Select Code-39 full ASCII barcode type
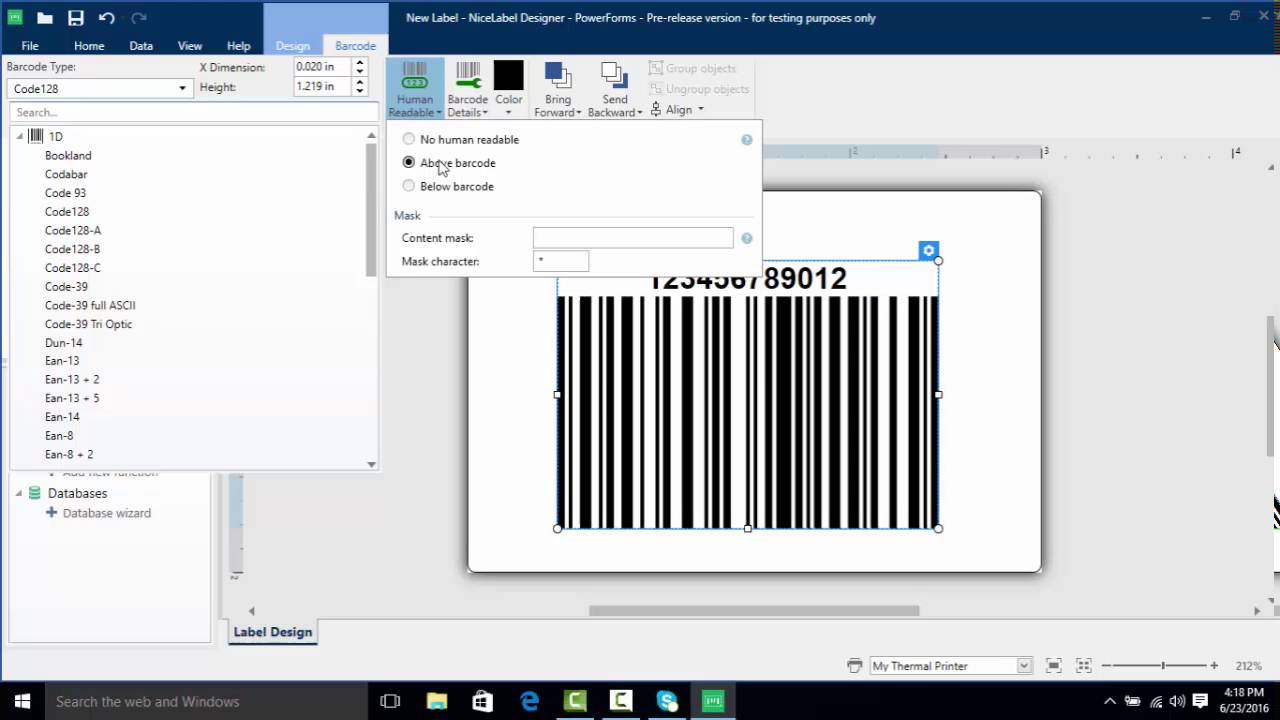The width and height of the screenshot is (1280, 720). pyautogui.click(x=90, y=305)
